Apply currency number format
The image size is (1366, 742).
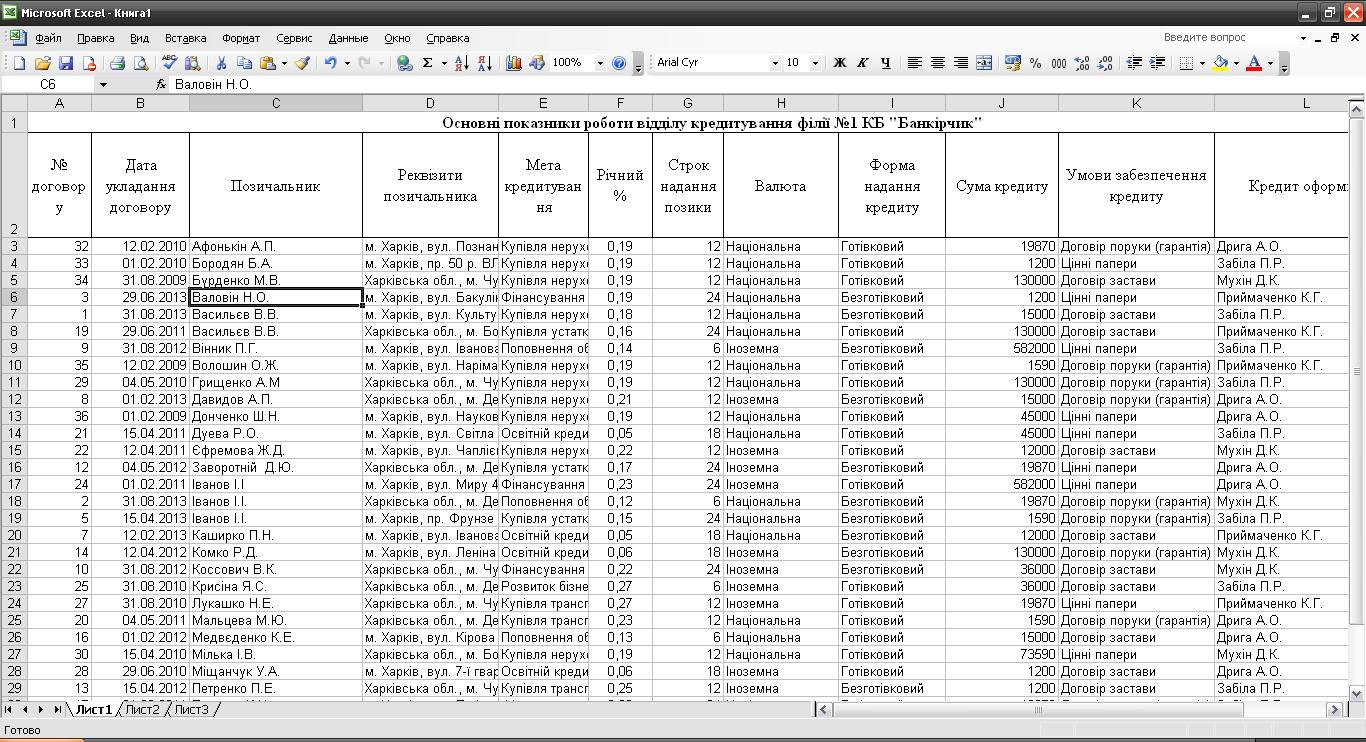point(1013,63)
